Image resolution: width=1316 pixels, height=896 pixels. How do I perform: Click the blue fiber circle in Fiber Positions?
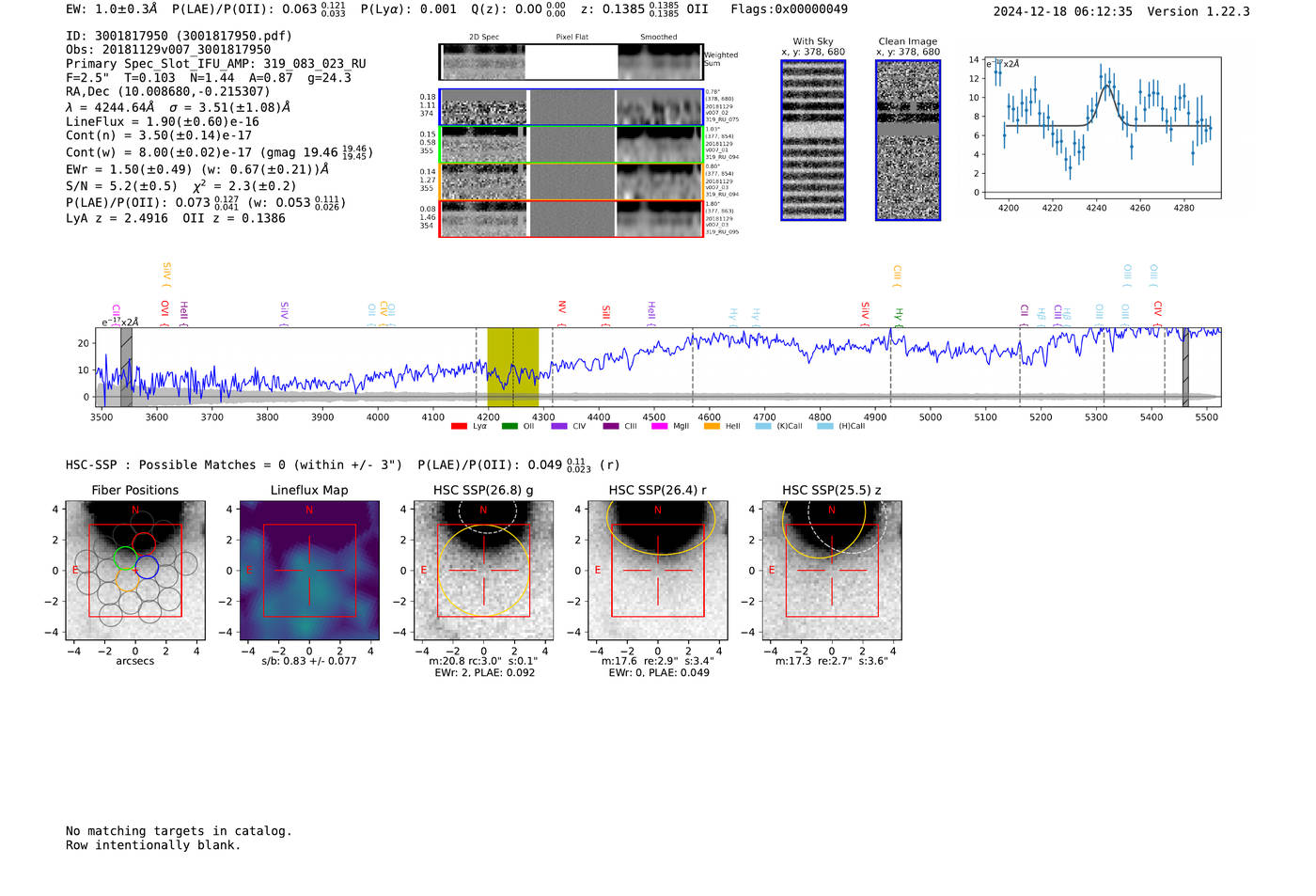(x=147, y=567)
